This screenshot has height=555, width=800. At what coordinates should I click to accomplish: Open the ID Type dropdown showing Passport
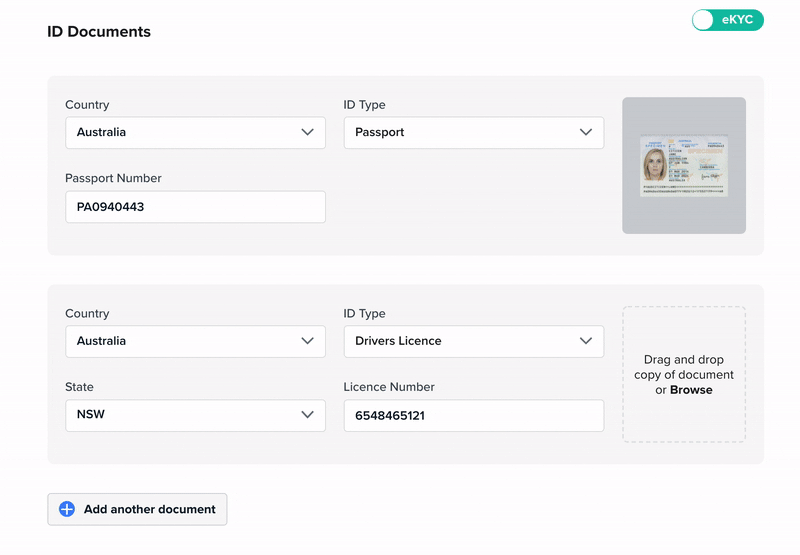[x=473, y=132]
